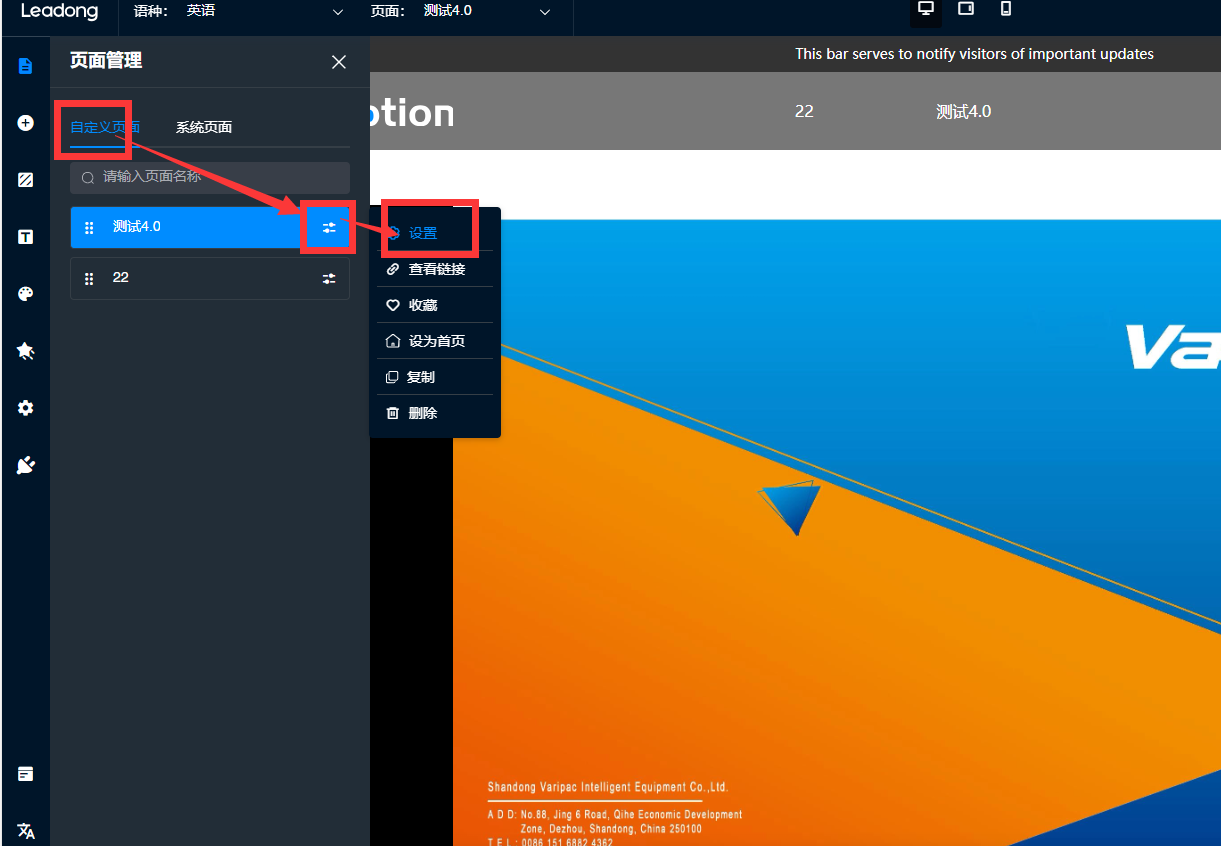The width and height of the screenshot is (1221, 846).
Task: Close the 页面管理 panel
Action: [339, 62]
